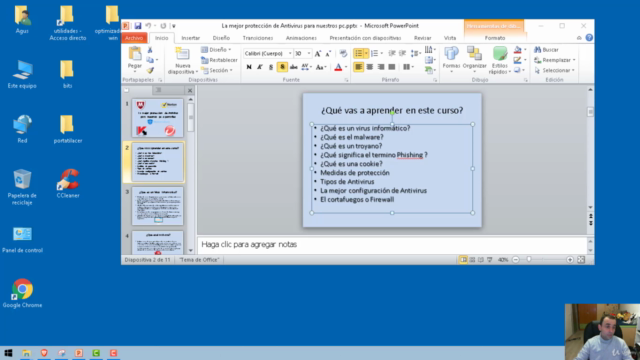Click the Buscar binoculars button

pos(546,50)
